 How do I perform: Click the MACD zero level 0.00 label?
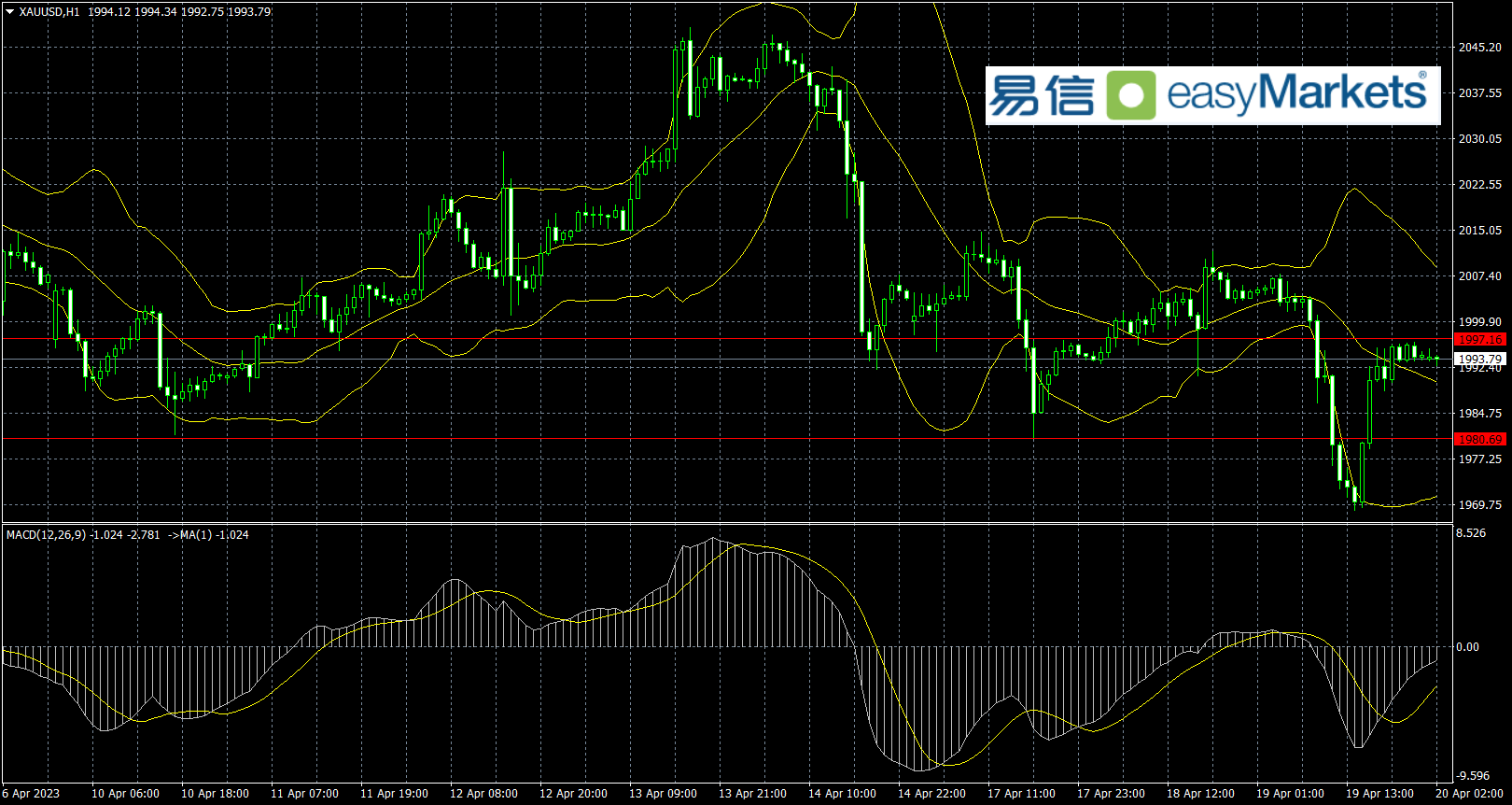tap(1468, 646)
